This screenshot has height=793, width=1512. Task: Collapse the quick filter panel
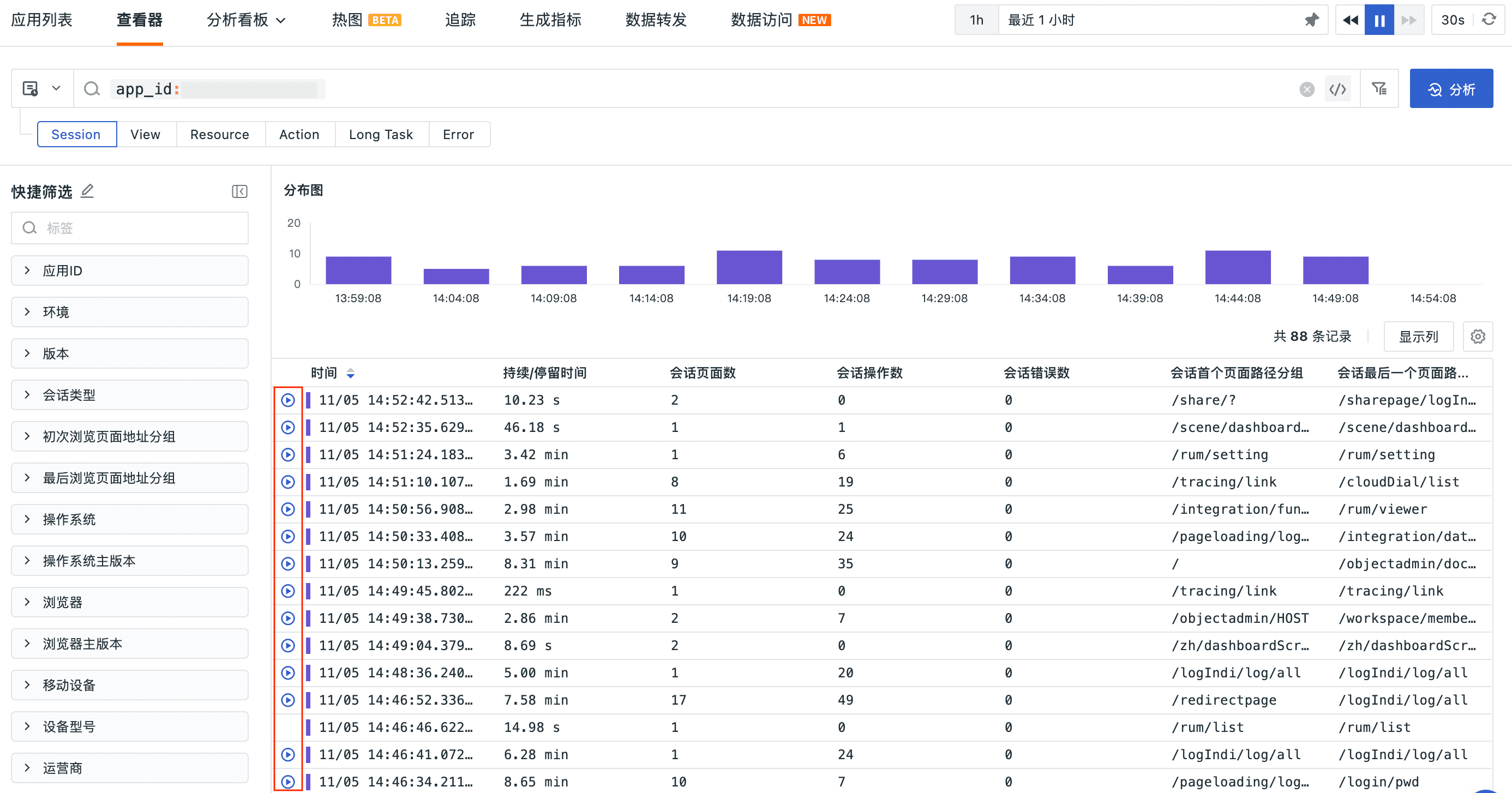click(x=239, y=191)
